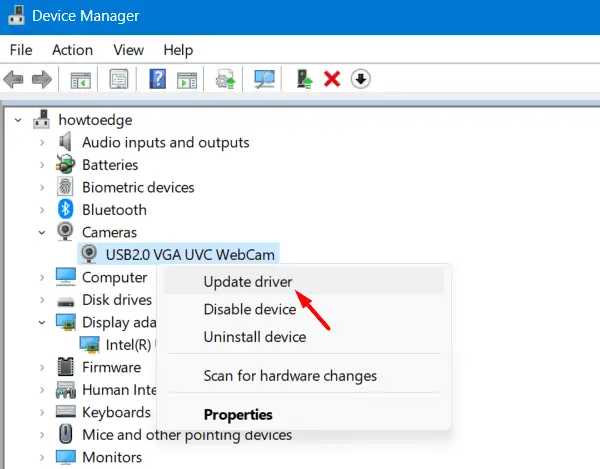Click the Device Manager title bar icon

tap(16, 15)
